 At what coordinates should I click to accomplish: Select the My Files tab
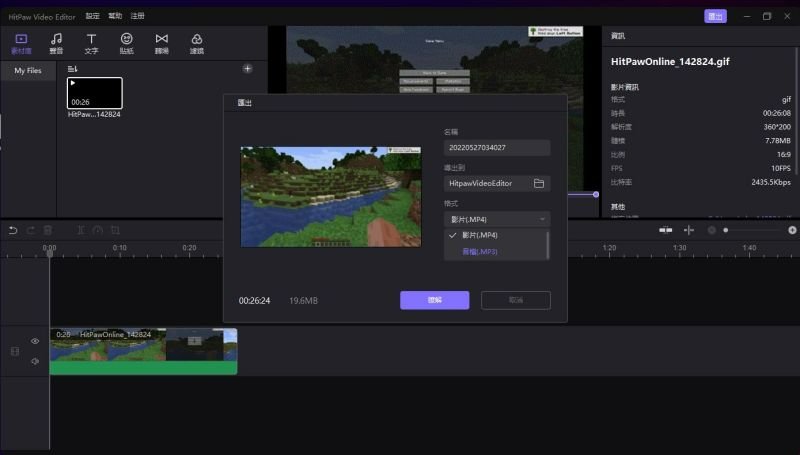28,70
